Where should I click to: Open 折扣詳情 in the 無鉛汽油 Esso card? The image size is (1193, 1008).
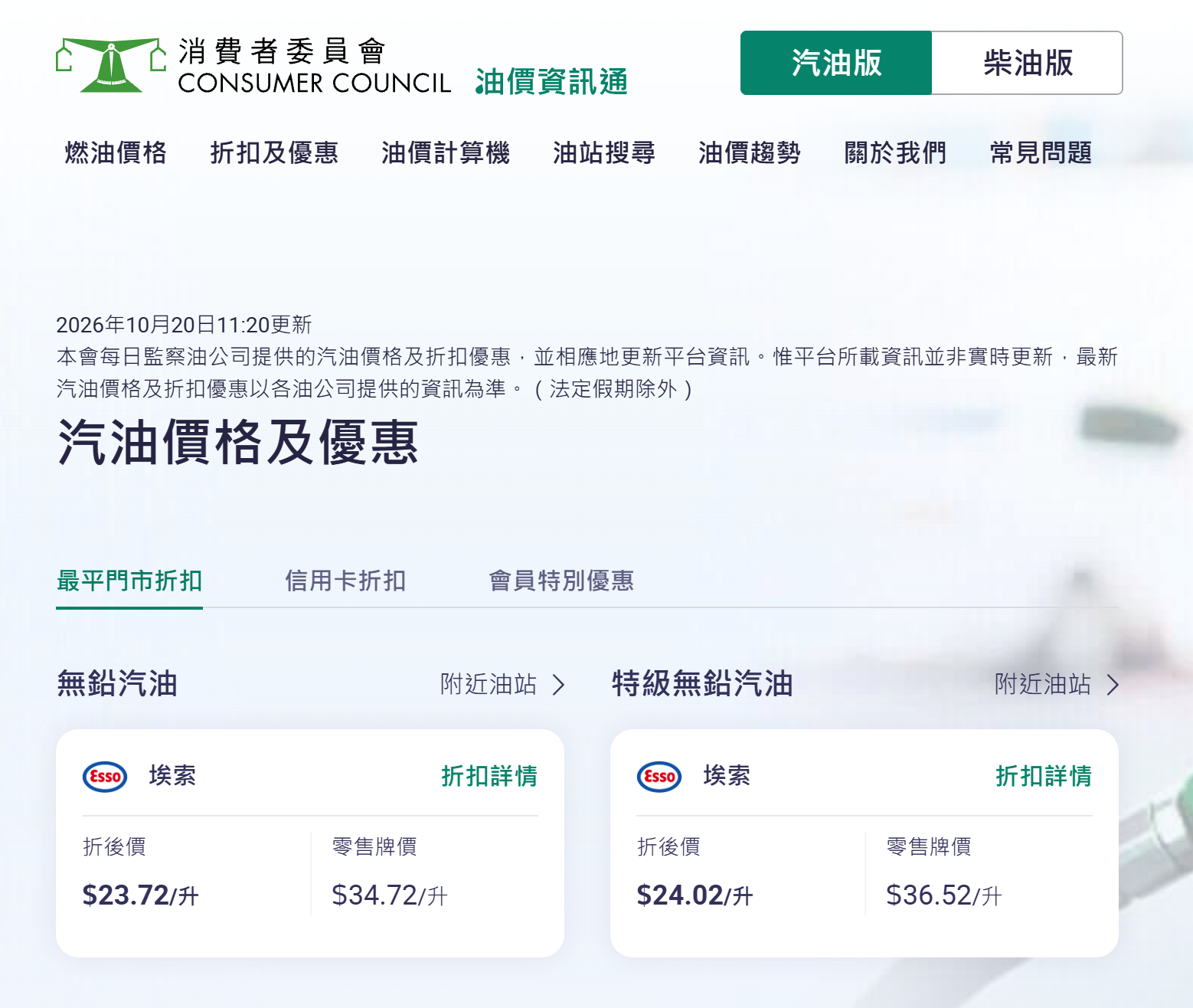(489, 776)
